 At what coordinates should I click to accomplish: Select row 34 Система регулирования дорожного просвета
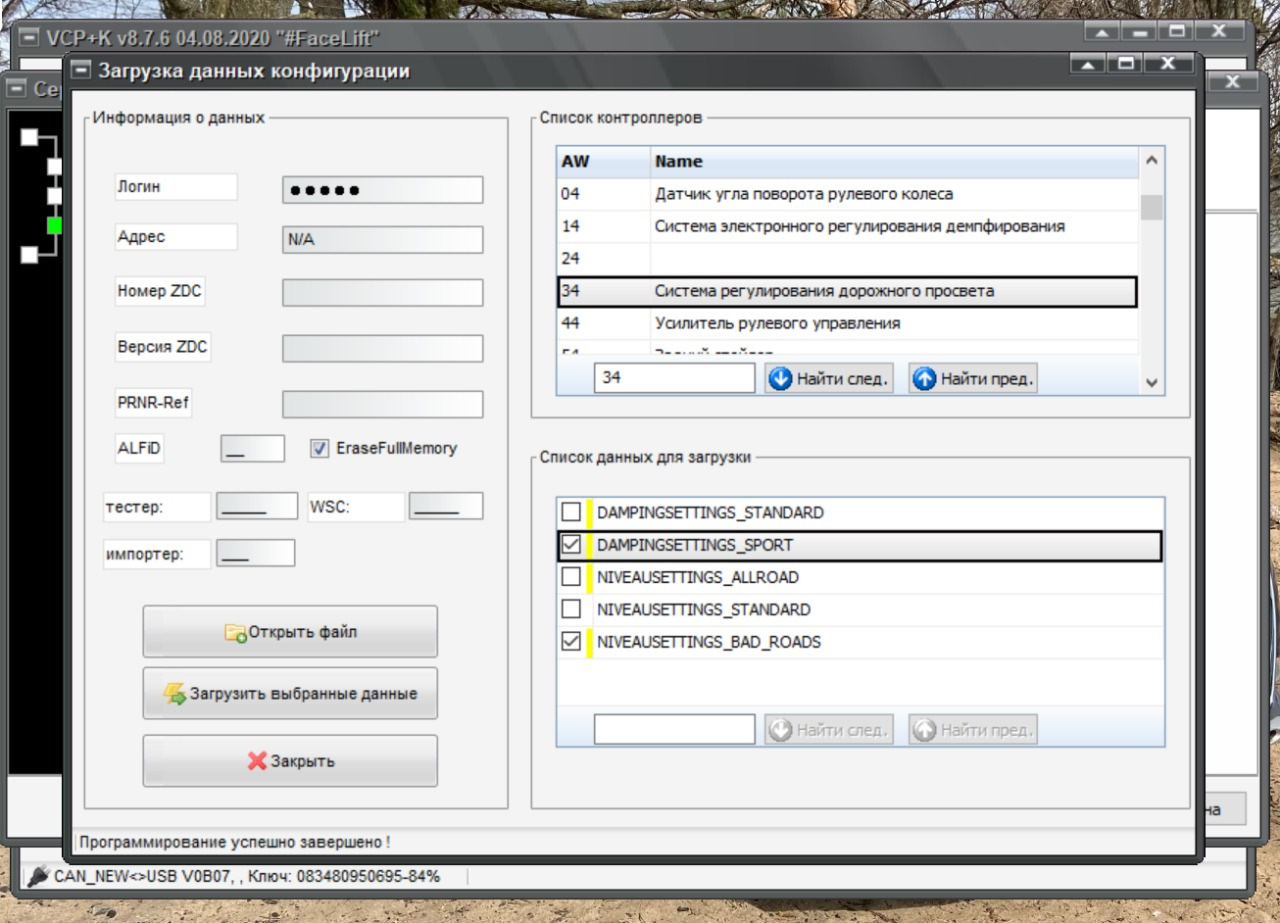pos(848,291)
